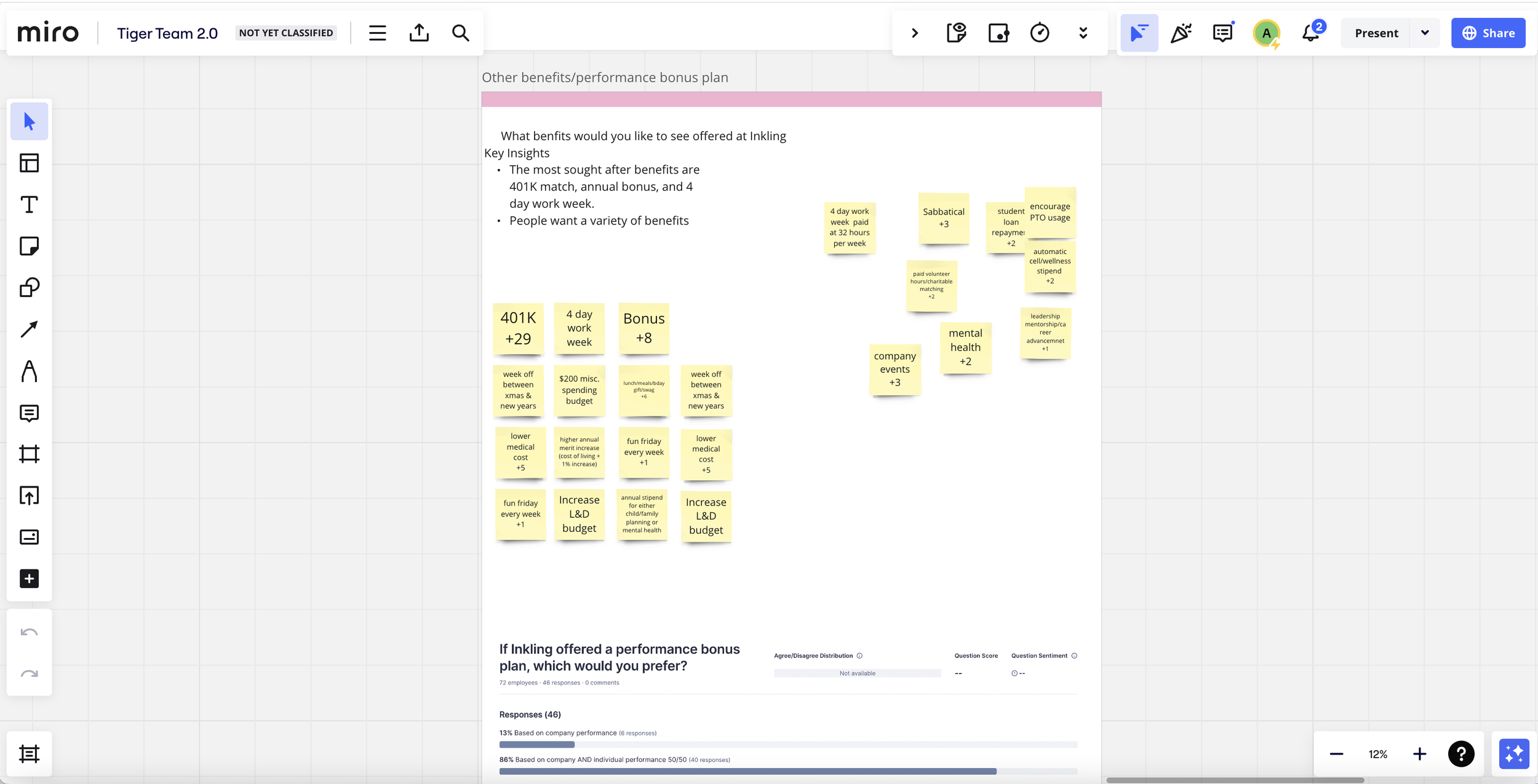Click the Question Sentiment info icon
Screen dimensions: 1538x784
tap(1074, 656)
